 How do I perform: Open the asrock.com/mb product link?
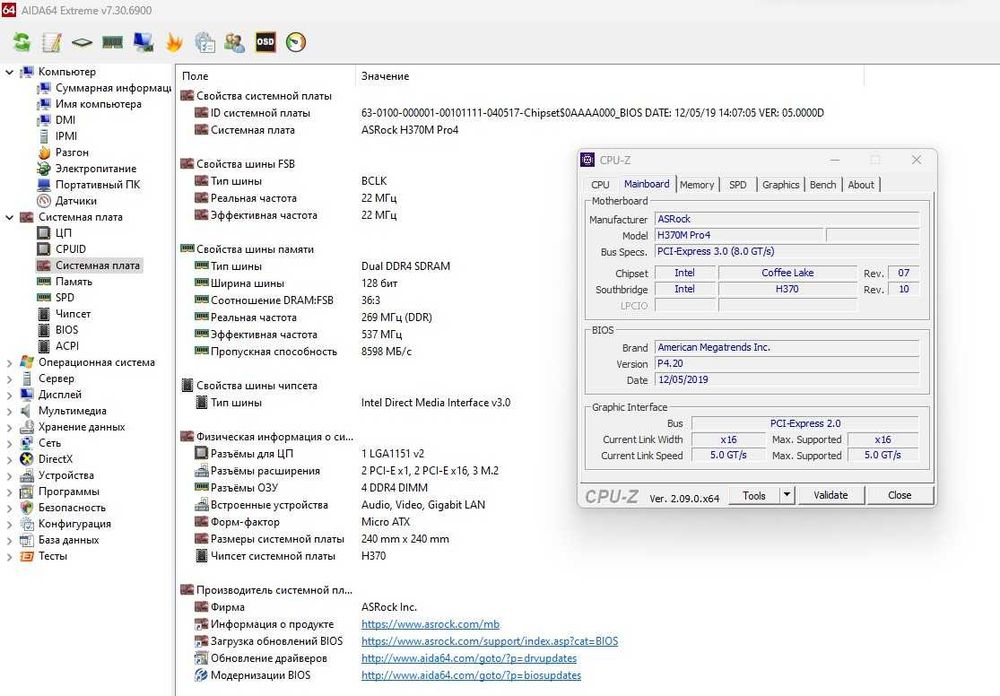pyautogui.click(x=430, y=625)
